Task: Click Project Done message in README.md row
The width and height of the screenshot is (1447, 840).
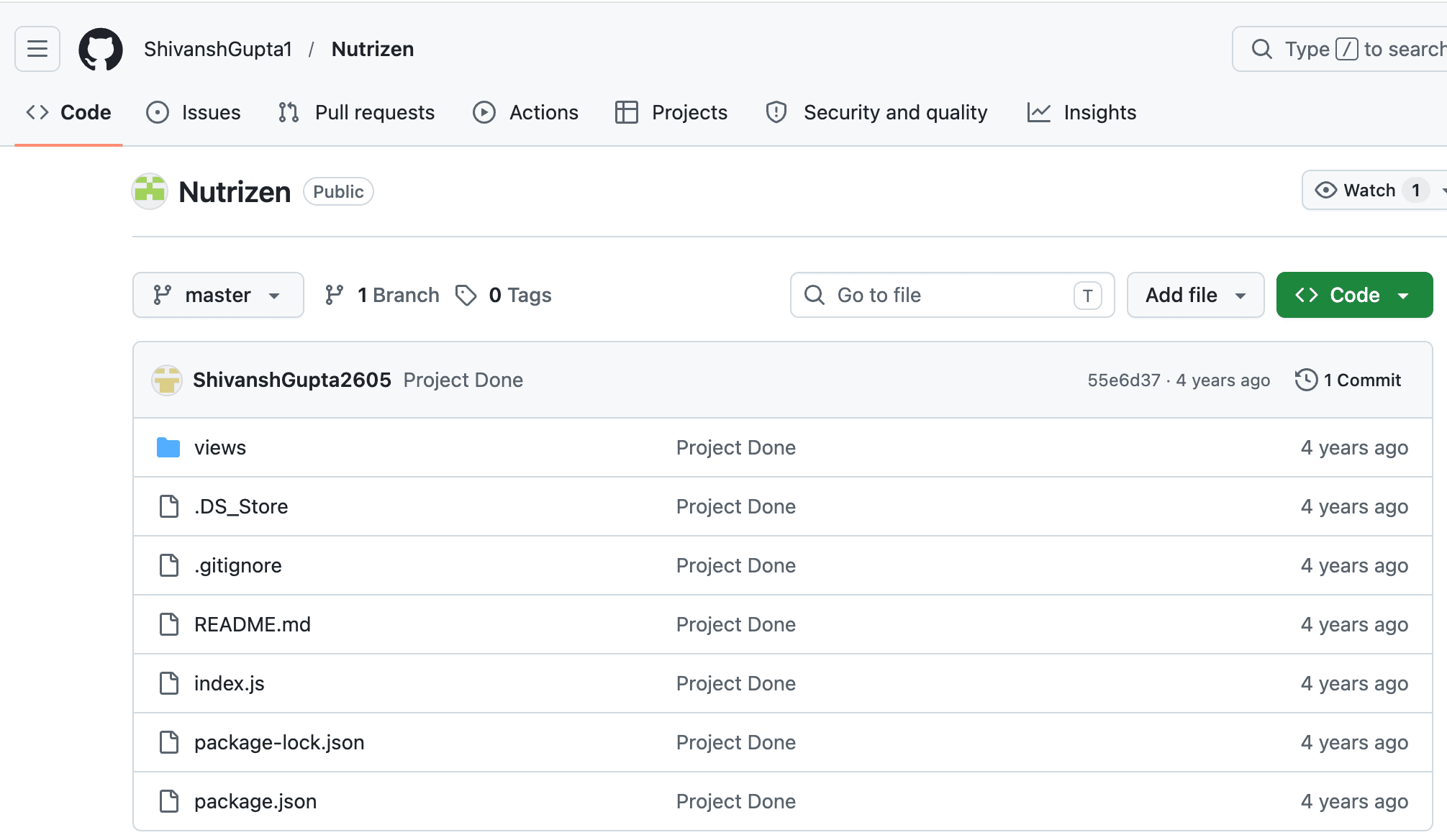Action: pos(736,624)
